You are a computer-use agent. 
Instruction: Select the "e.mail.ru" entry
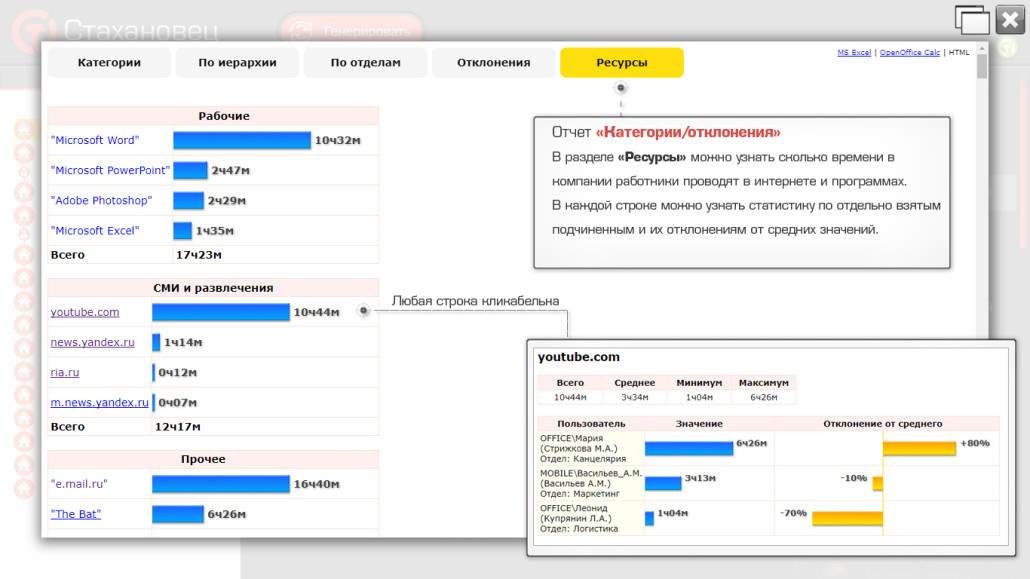[79, 484]
